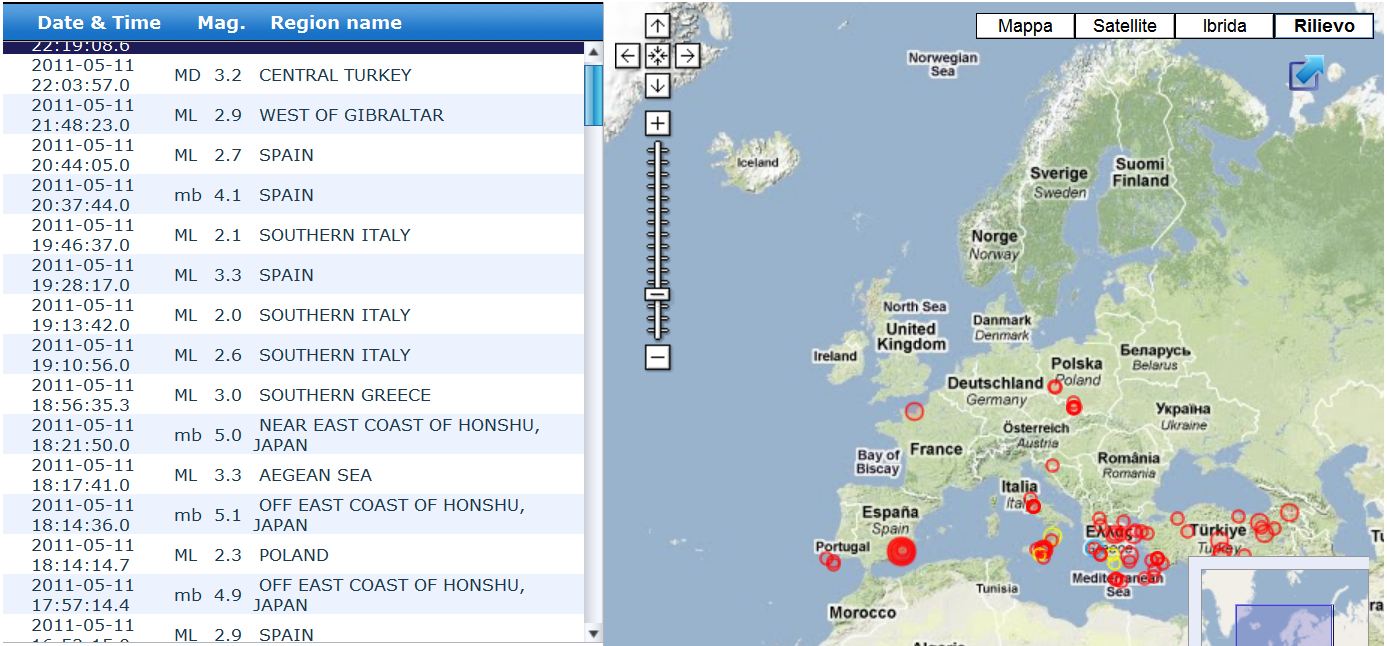Select OFF EAST COAST HONSHU mb 5.1 row
This screenshot has height=646, width=1387.
(x=293, y=514)
